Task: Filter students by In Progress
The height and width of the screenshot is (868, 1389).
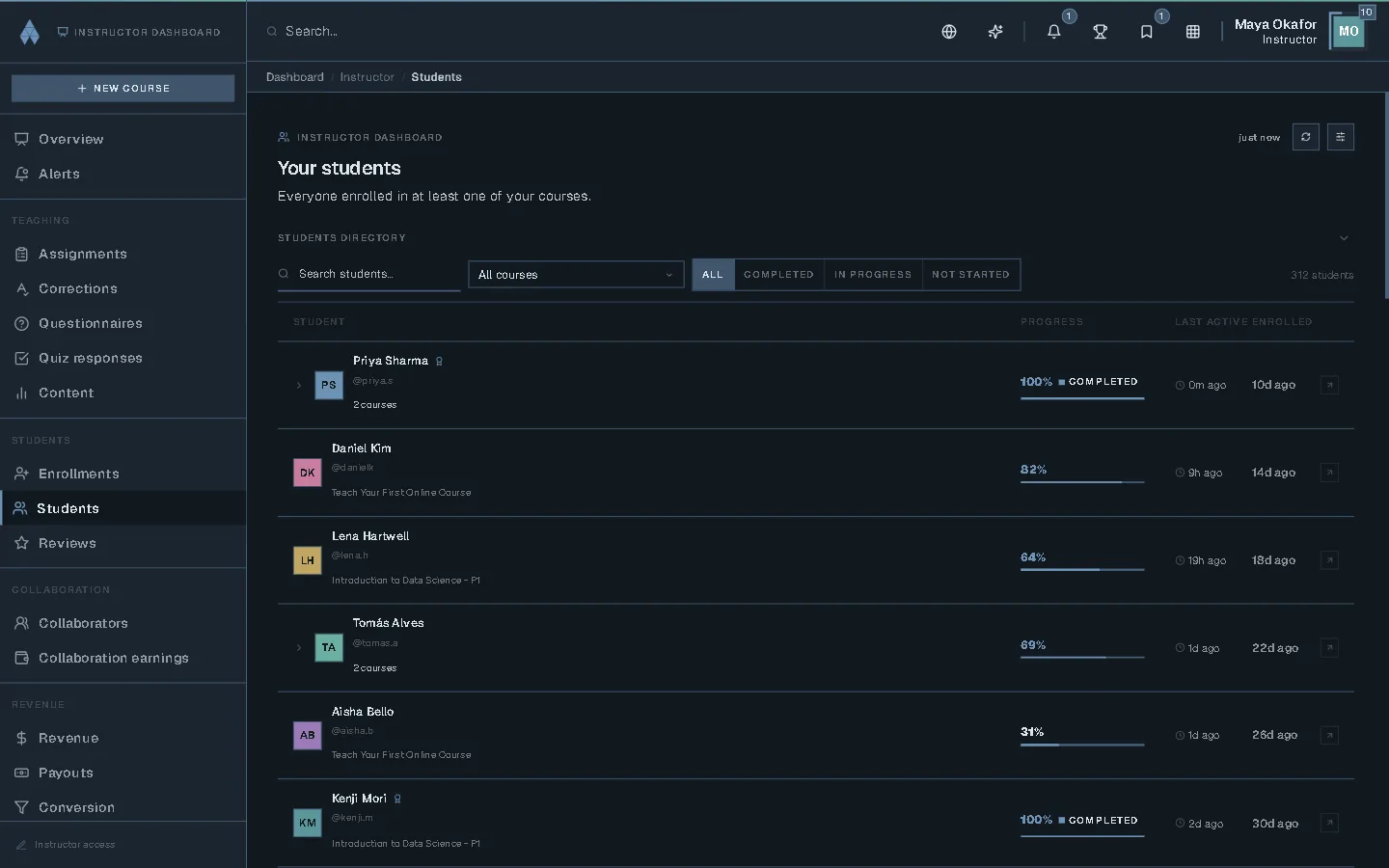Action: pyautogui.click(x=873, y=275)
